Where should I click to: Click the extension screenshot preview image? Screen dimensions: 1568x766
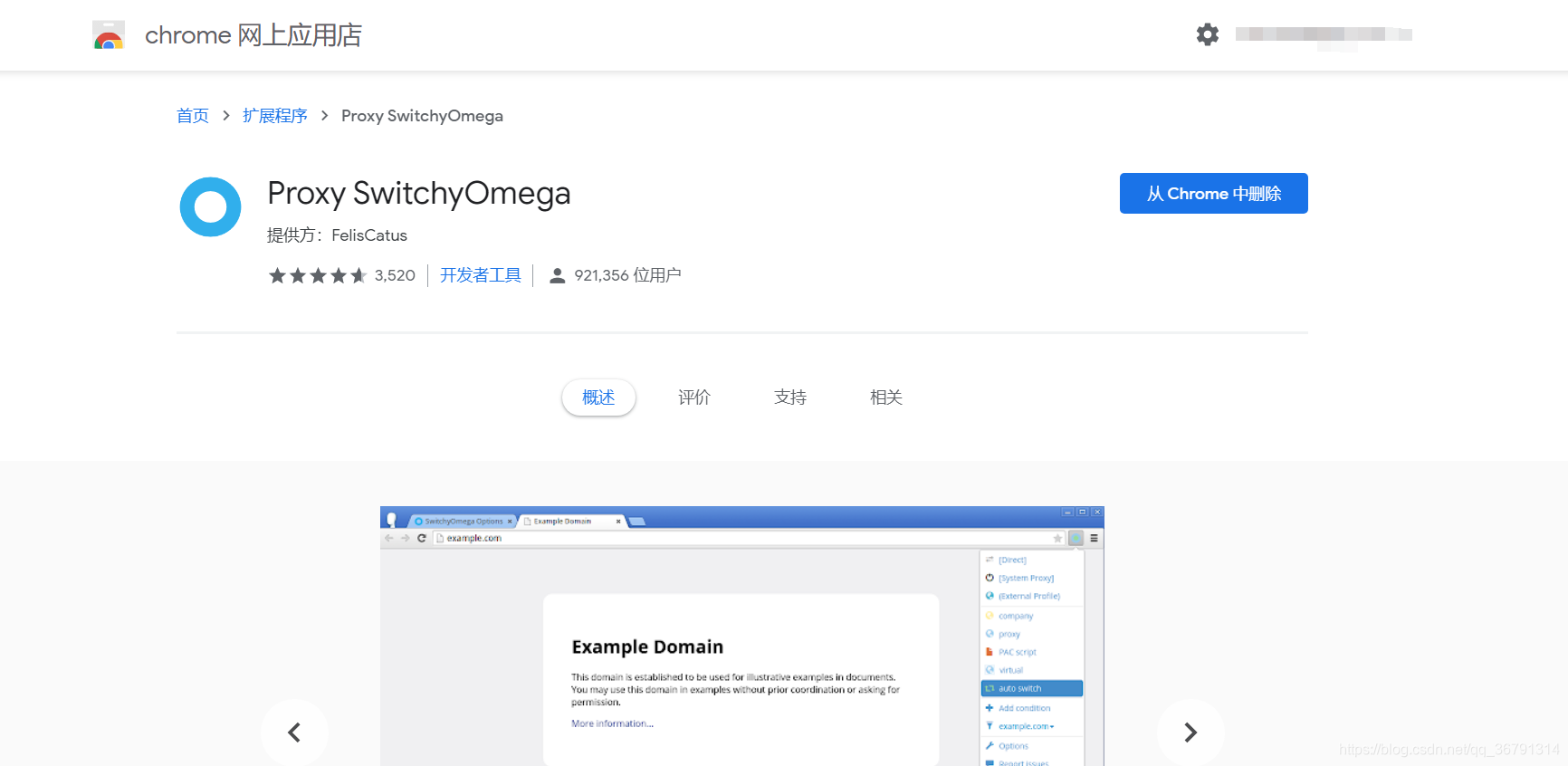(x=742, y=636)
